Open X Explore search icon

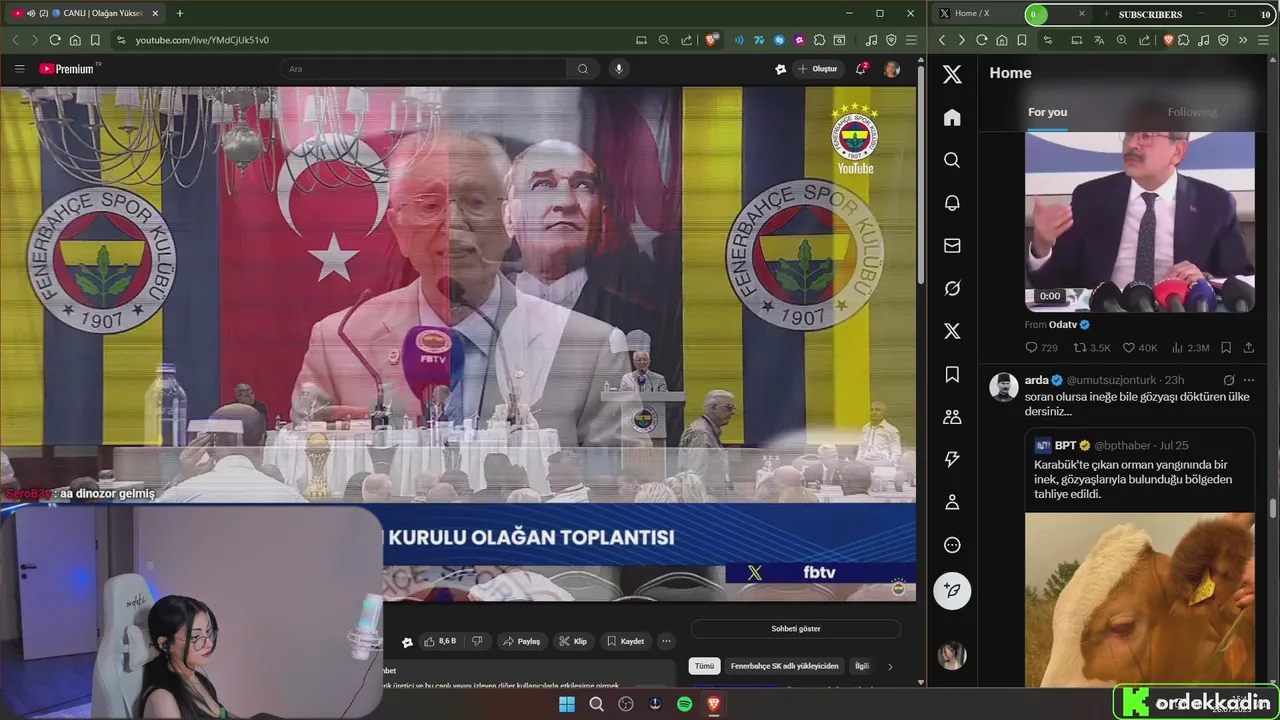[952, 160]
